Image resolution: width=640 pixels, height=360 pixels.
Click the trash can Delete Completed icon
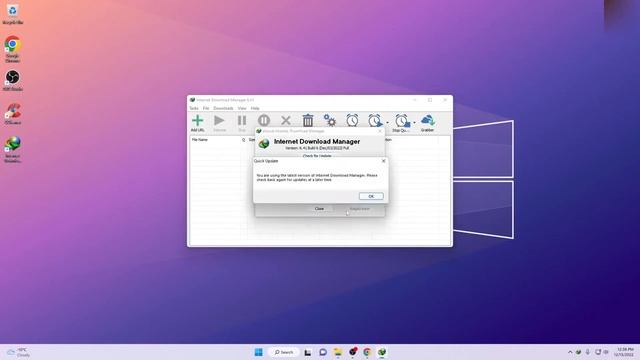pyautogui.click(x=308, y=120)
